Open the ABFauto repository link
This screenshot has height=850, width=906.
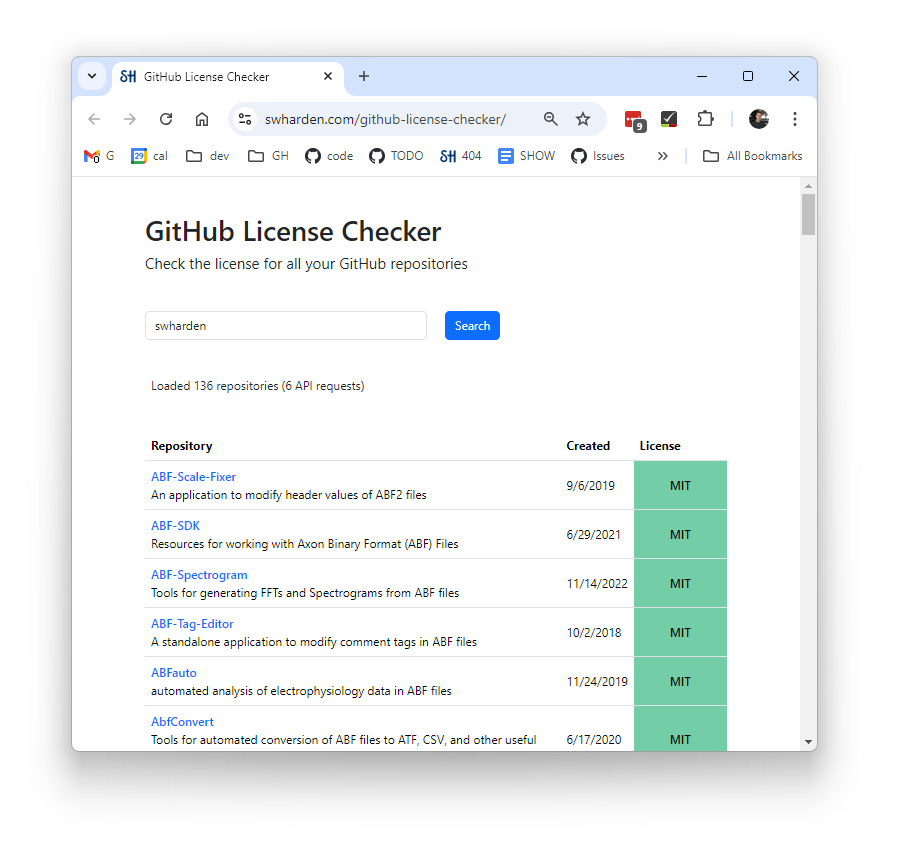pos(174,673)
